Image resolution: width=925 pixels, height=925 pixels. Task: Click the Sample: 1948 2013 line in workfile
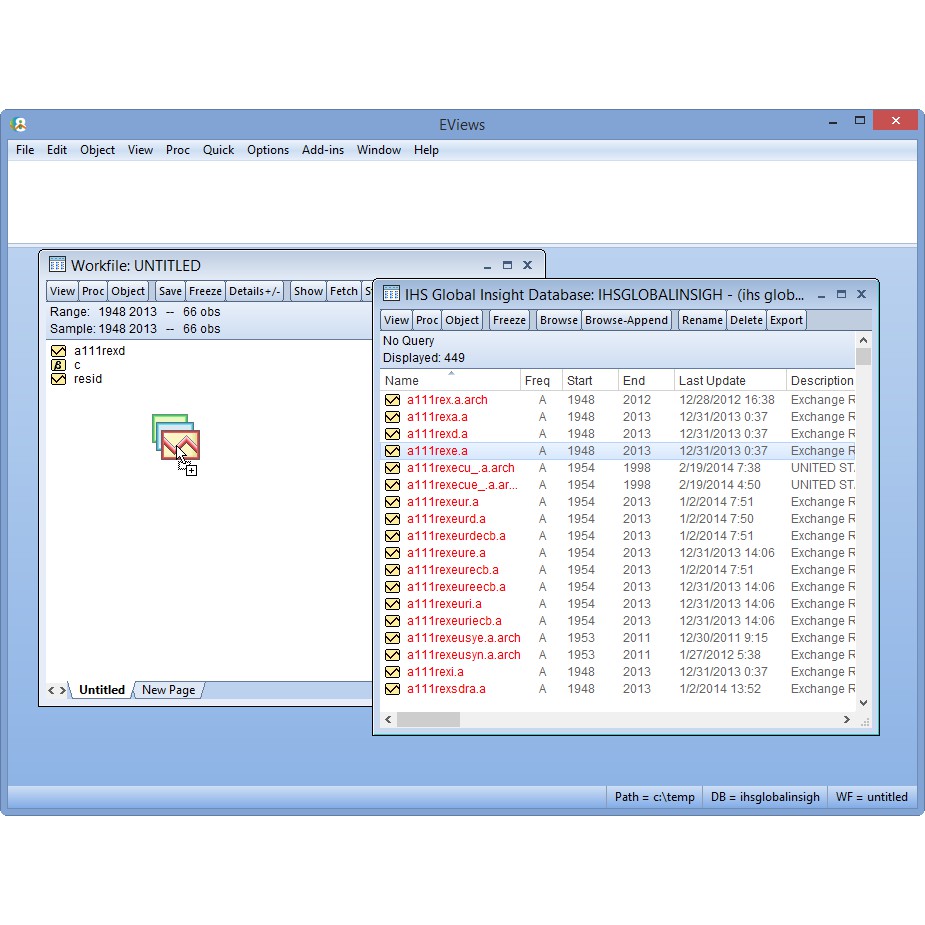click(135, 329)
